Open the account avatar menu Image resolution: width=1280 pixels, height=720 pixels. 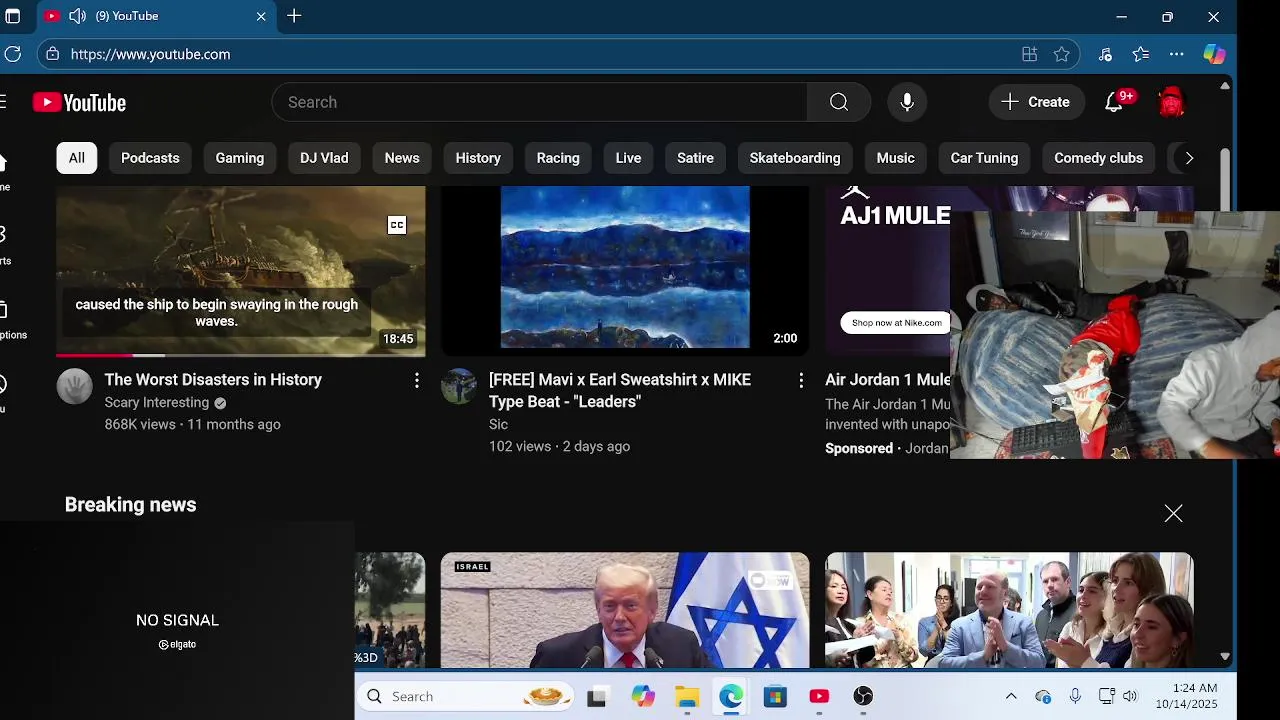(1171, 102)
